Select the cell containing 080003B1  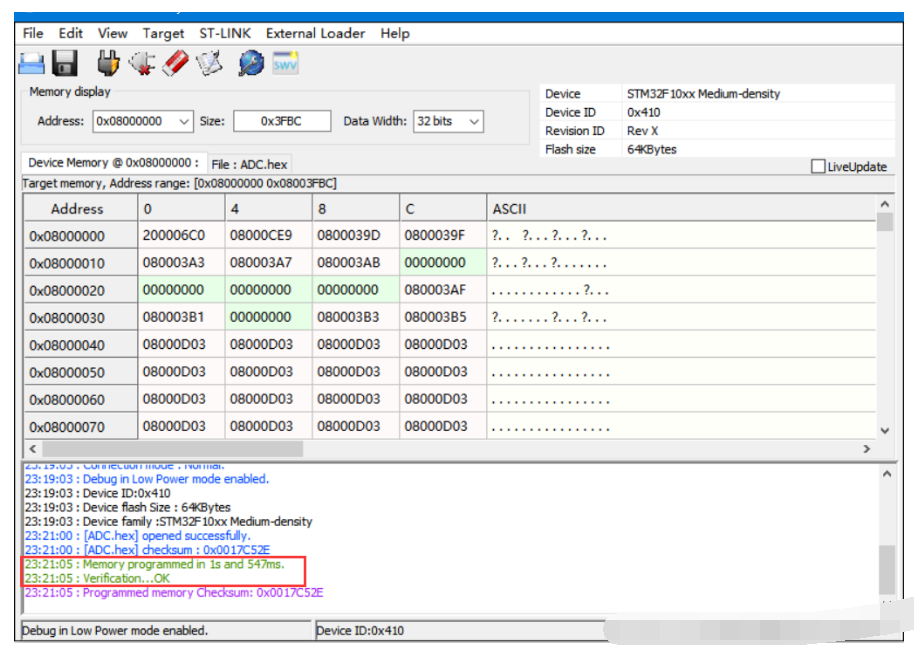click(x=181, y=317)
